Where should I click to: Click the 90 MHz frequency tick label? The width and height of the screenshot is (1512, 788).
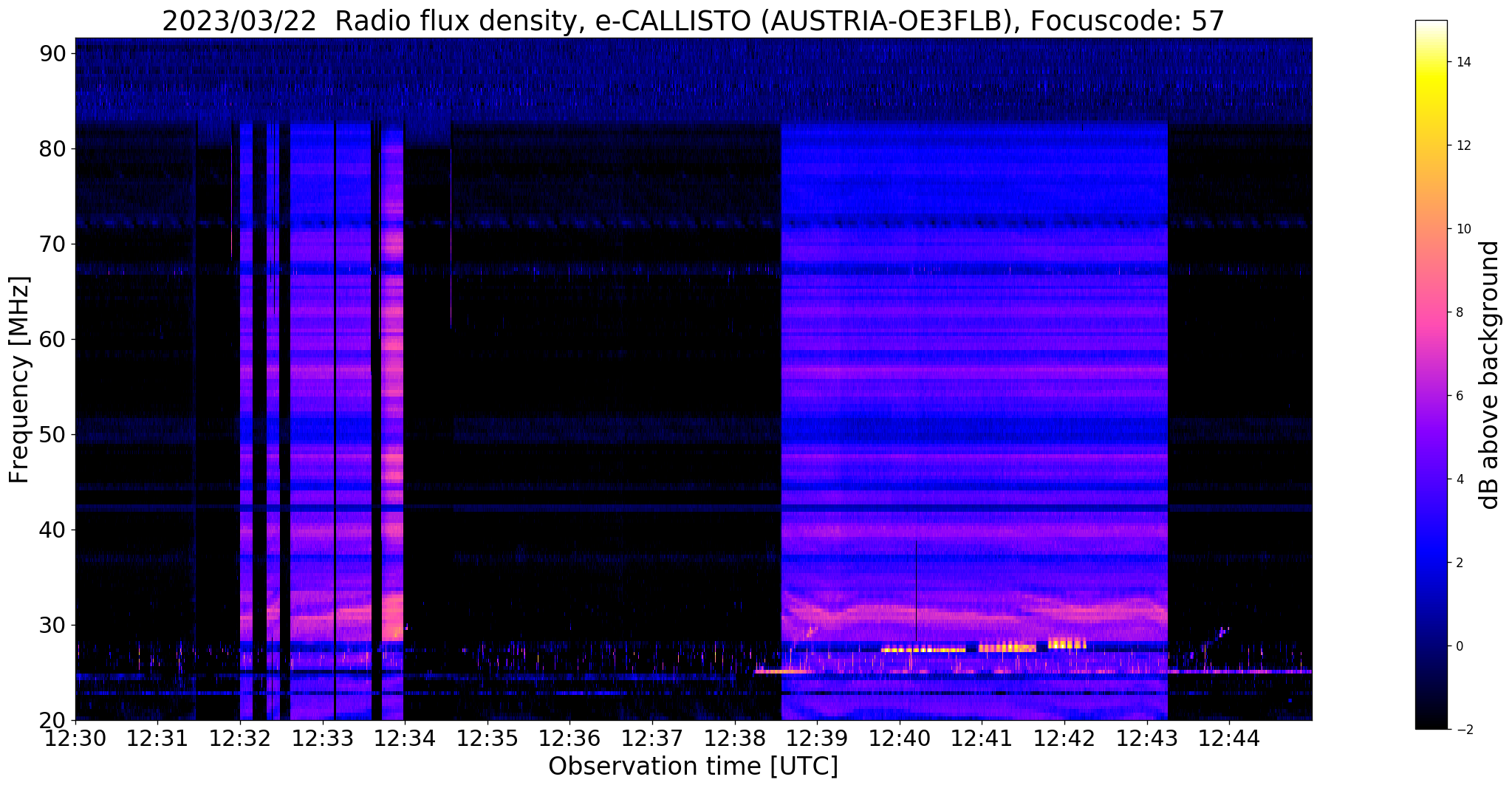[54, 53]
